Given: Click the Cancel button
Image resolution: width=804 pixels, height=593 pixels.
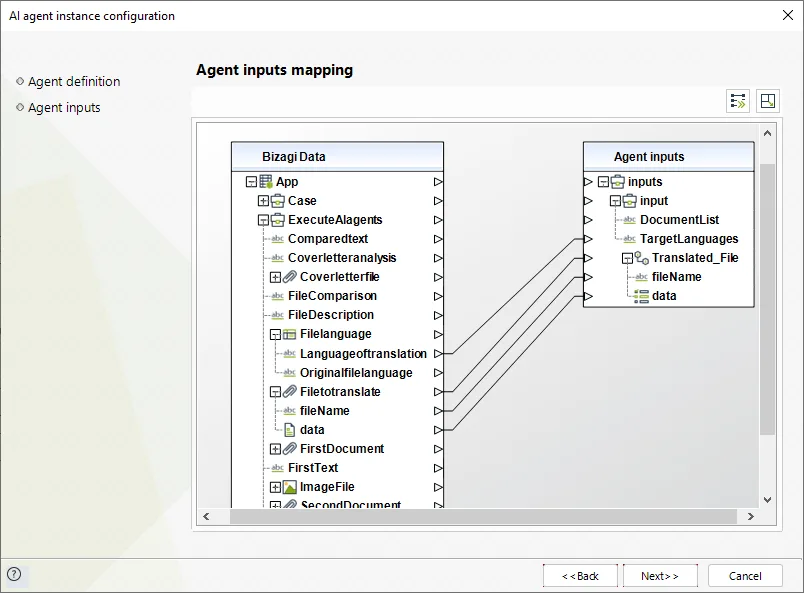Looking at the screenshot, I should (745, 576).
